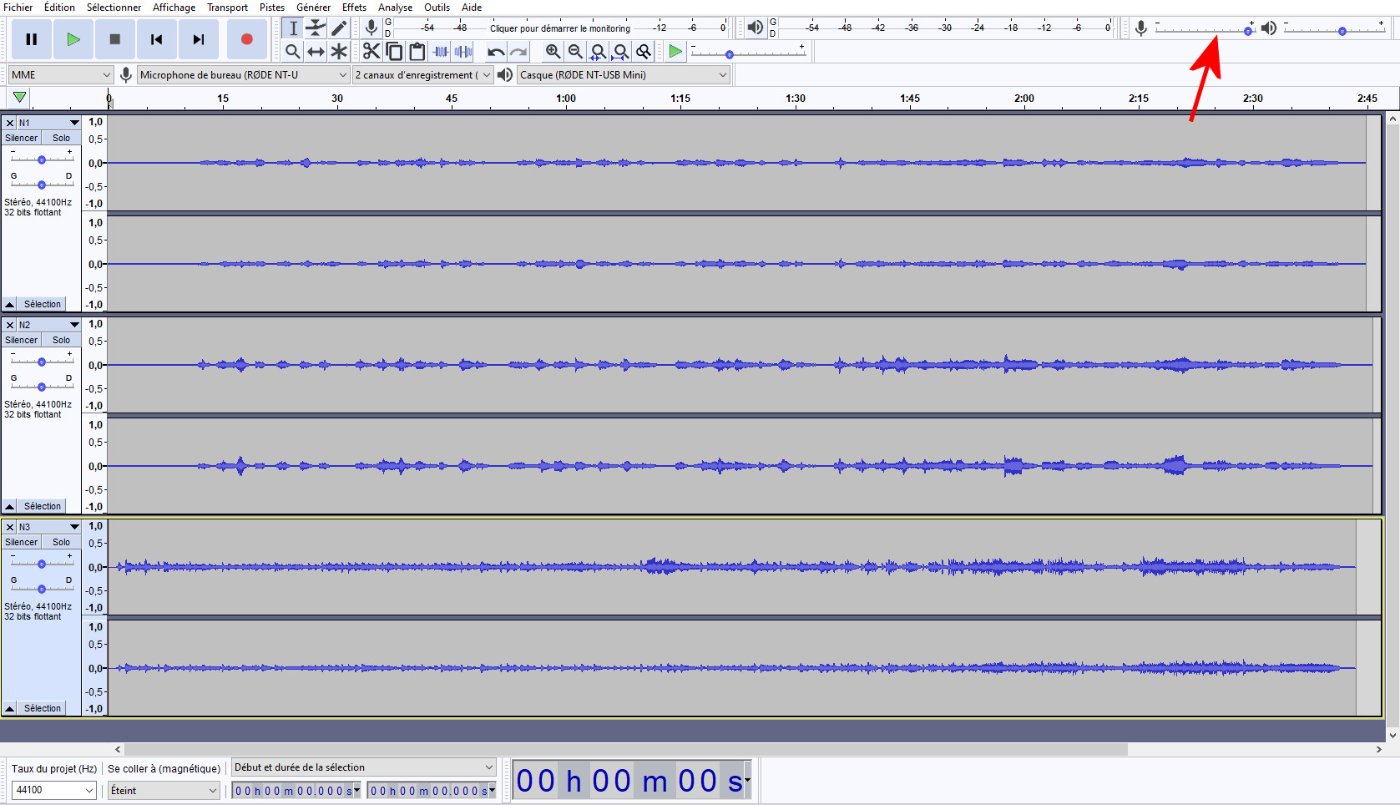Toggle Solo on track N3

tap(62, 542)
